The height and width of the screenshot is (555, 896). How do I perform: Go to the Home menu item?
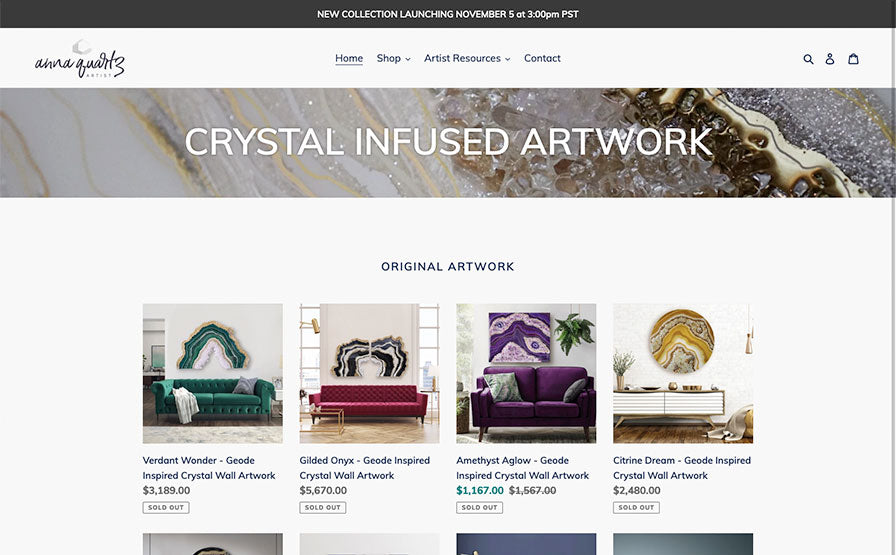pos(349,58)
